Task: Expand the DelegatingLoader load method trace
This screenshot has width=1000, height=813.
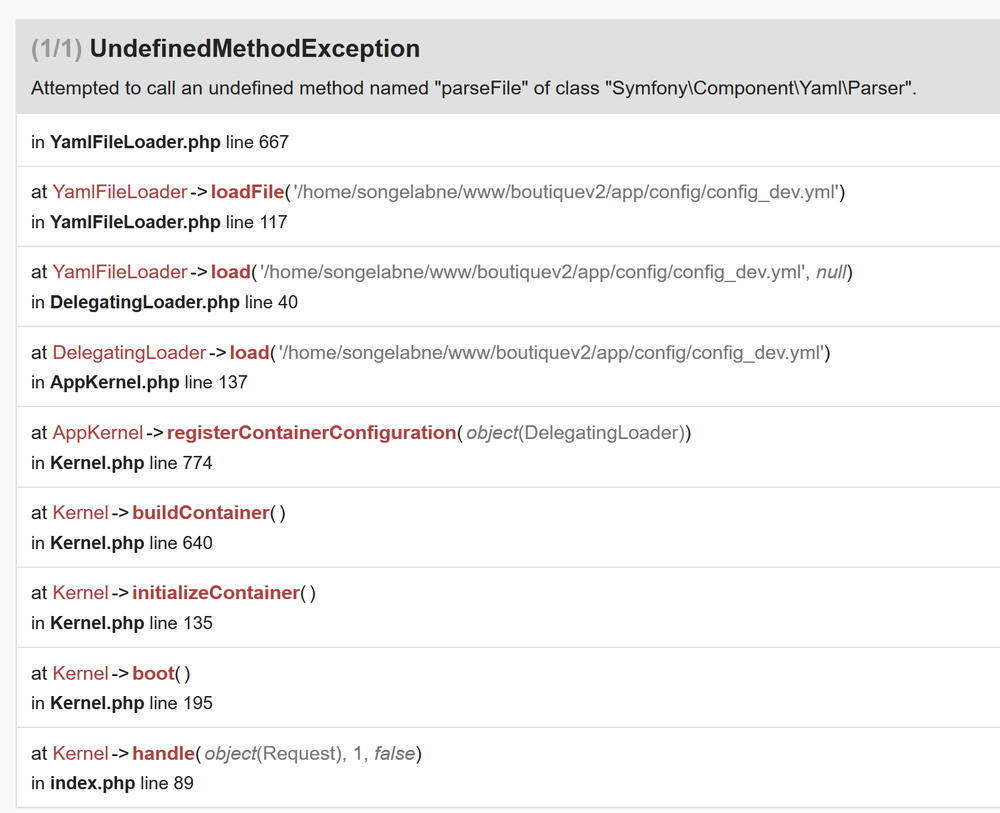Action: coord(249,352)
